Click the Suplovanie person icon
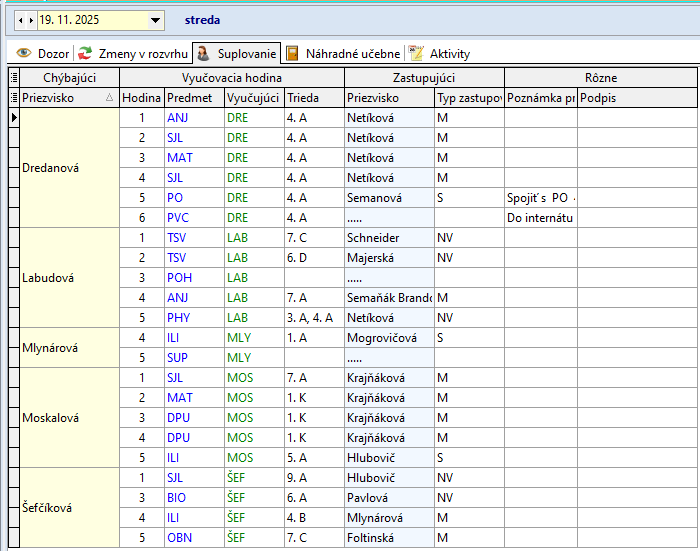 [203, 54]
